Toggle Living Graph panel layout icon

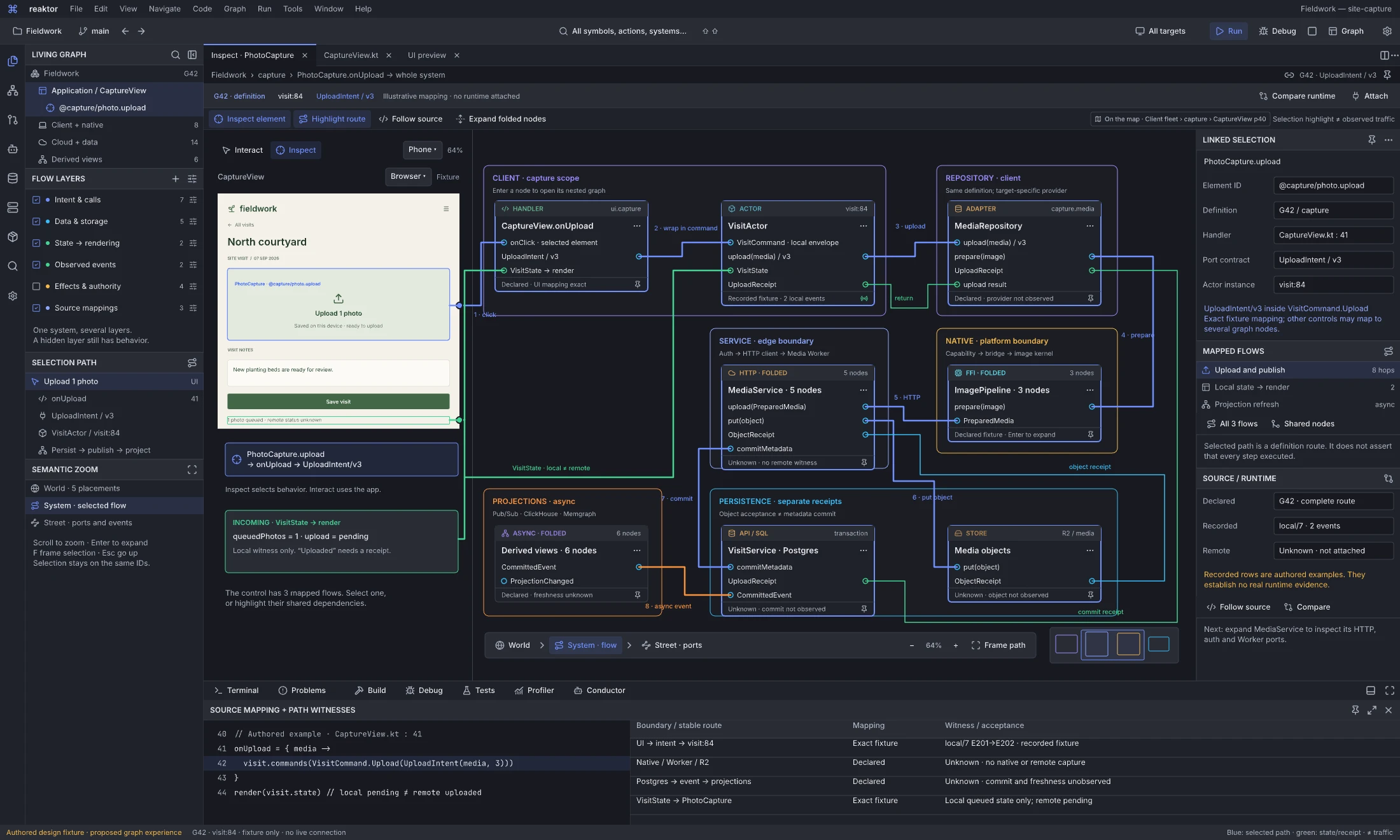click(x=192, y=55)
